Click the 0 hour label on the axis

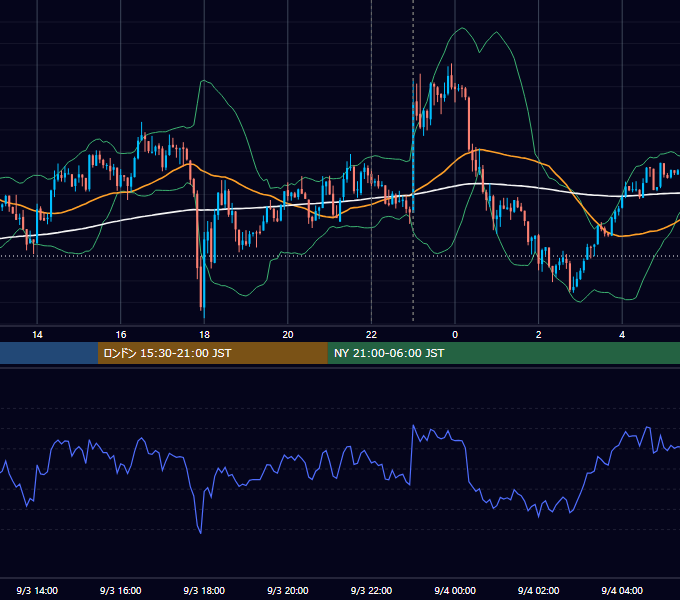[455, 335]
